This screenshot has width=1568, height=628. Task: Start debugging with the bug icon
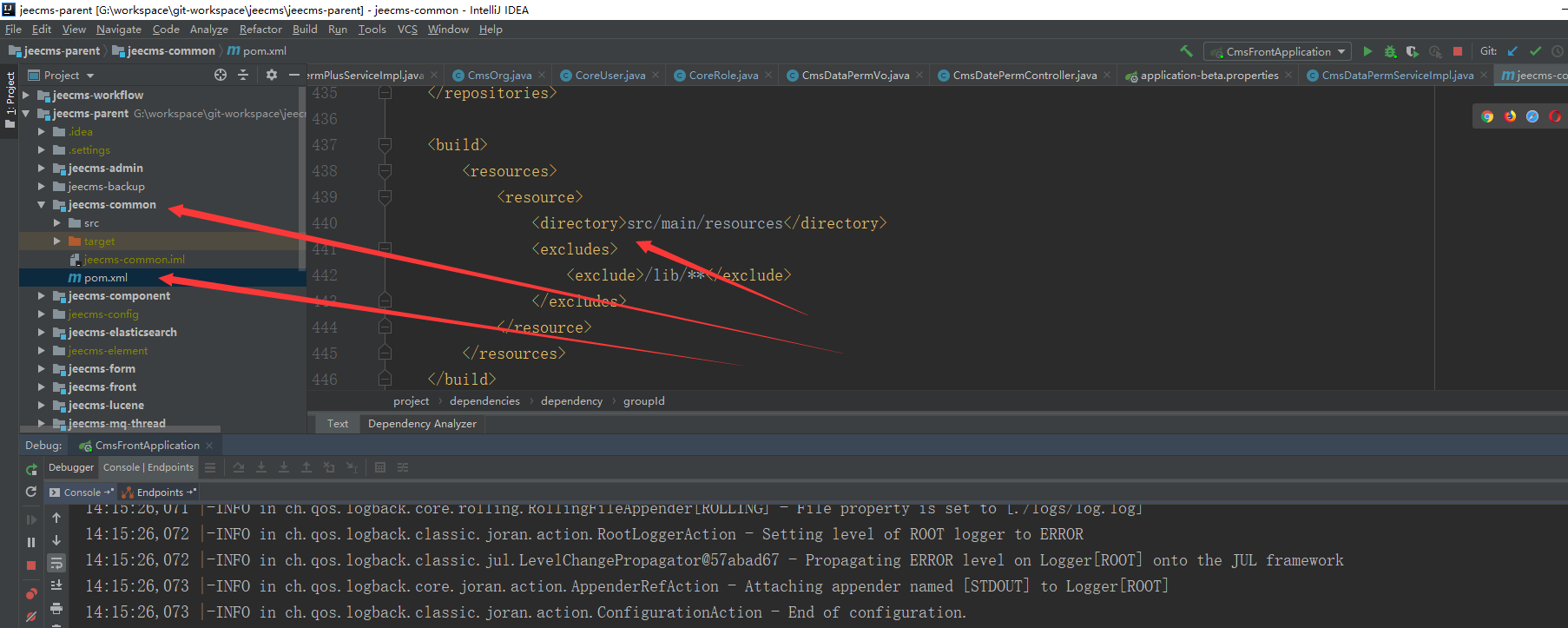point(1390,51)
